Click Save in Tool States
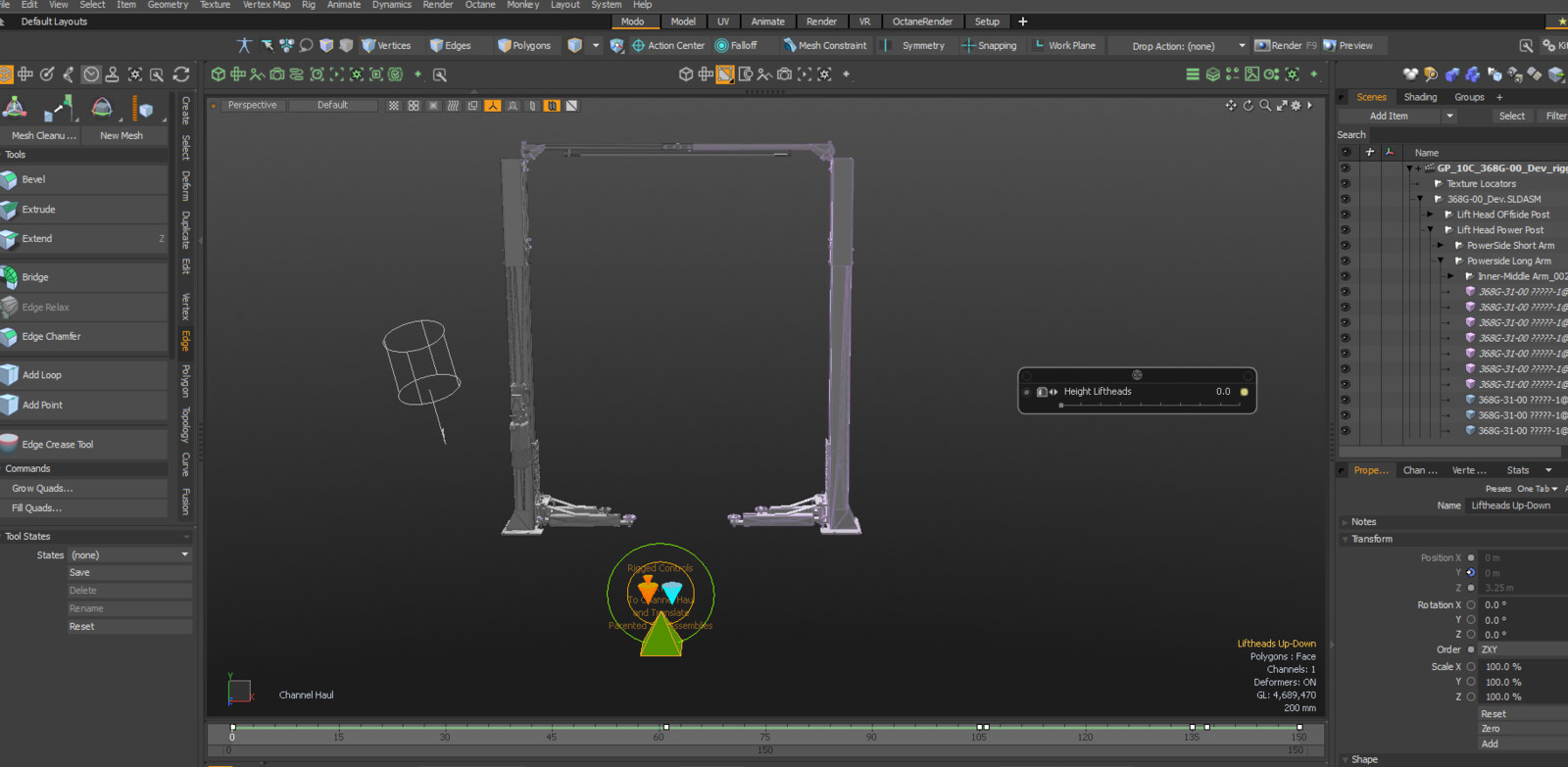This screenshot has width=1568, height=767. pyautogui.click(x=129, y=573)
